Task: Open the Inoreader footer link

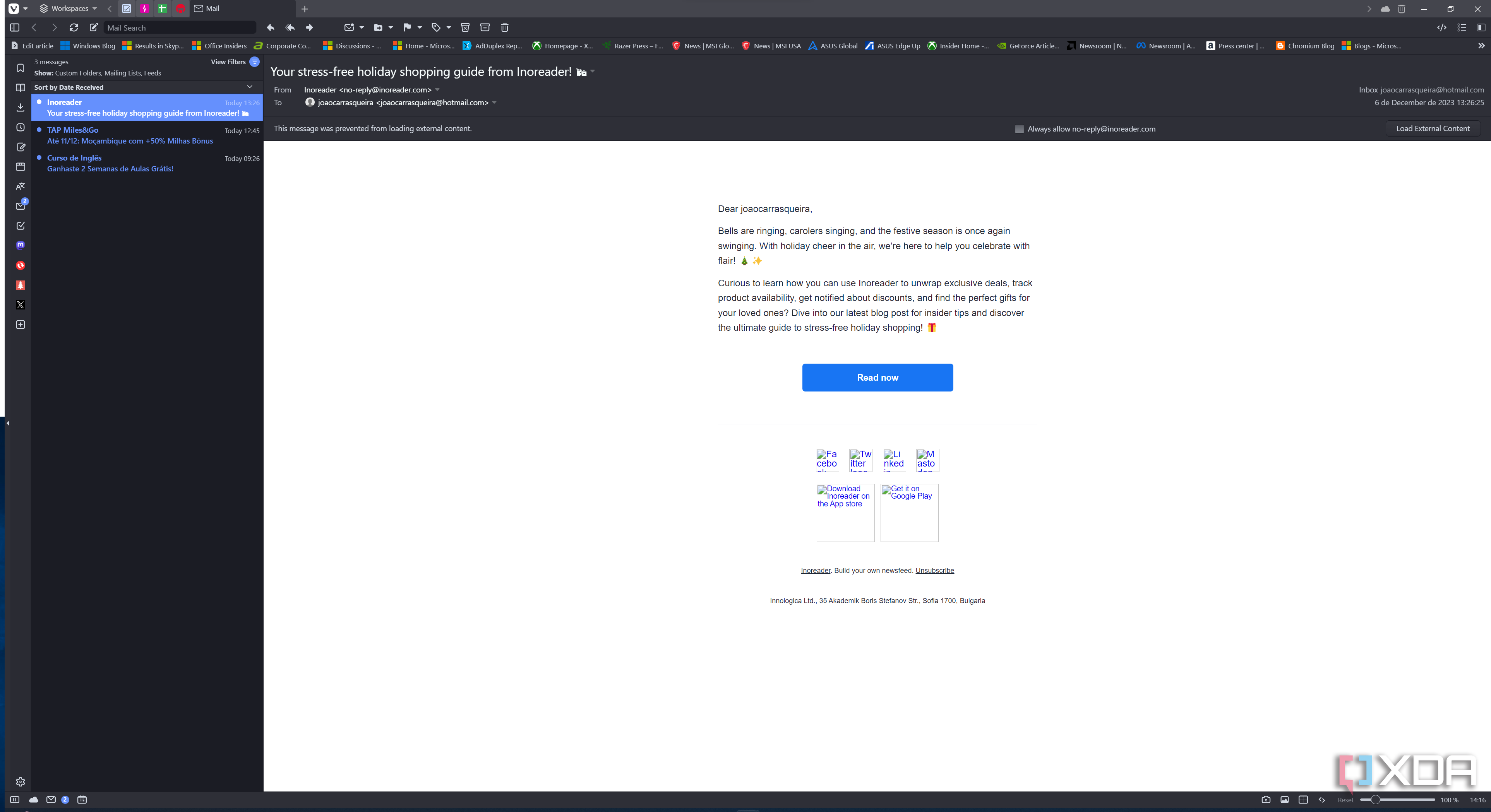Action: pos(815,570)
